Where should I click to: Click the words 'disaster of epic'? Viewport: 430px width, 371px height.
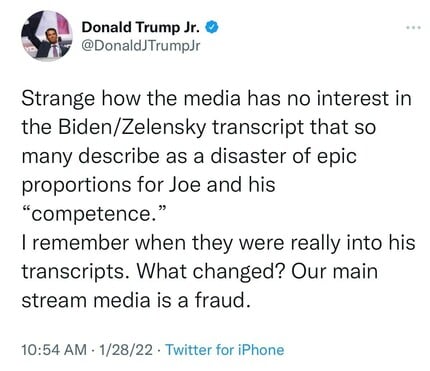(285, 156)
